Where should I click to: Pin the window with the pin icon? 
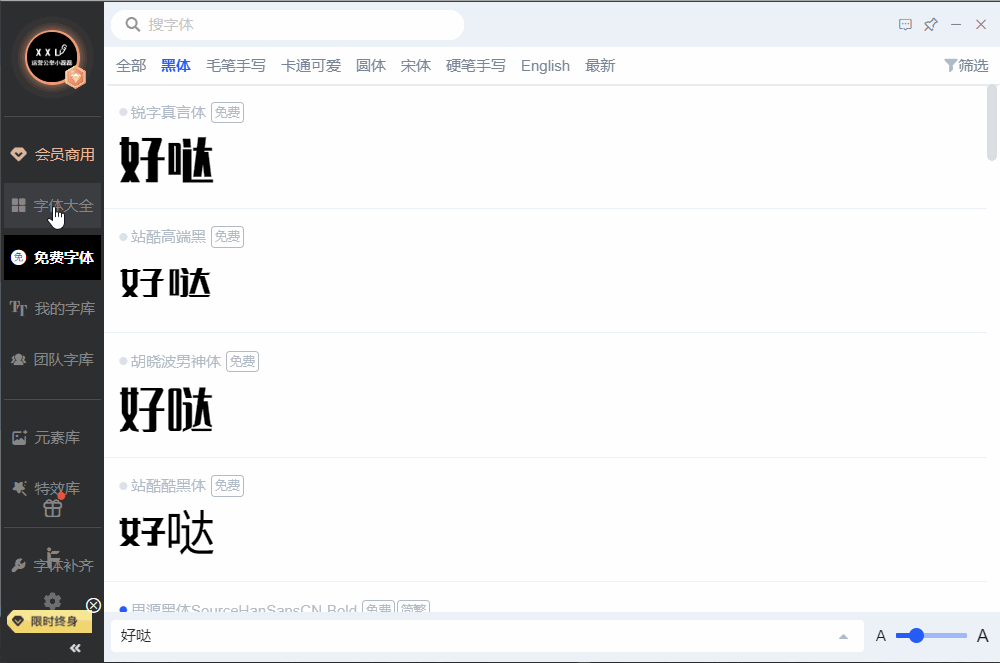[930, 25]
